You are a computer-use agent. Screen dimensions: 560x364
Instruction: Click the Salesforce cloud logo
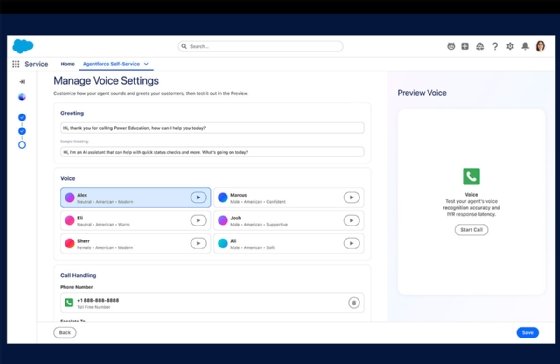[x=23, y=46]
